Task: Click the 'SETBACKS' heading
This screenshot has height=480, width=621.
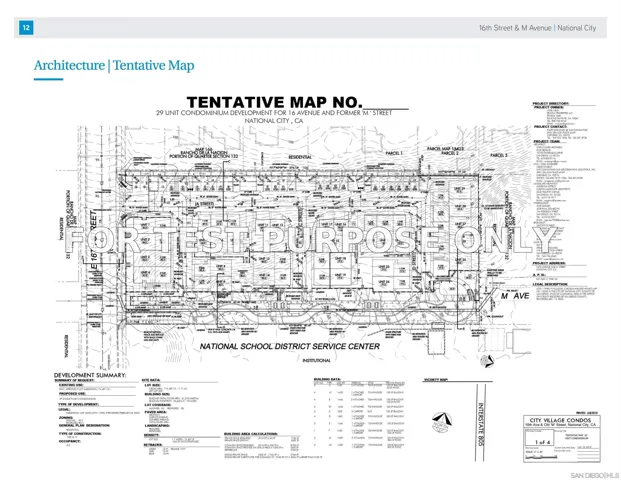Action: (152, 445)
